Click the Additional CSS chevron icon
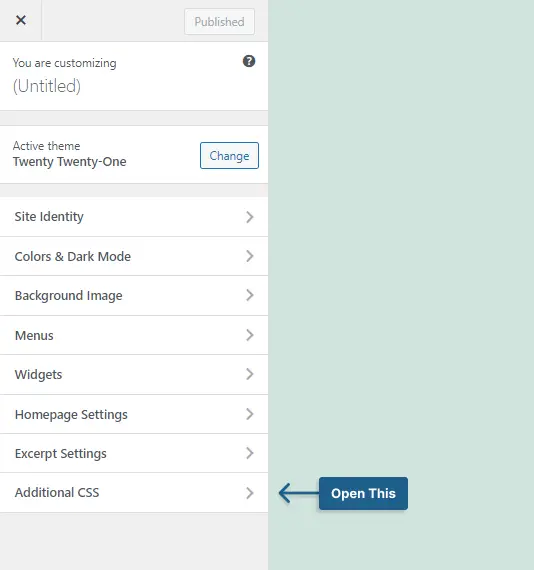Screen dimensions: 534x570 click(x=249, y=493)
